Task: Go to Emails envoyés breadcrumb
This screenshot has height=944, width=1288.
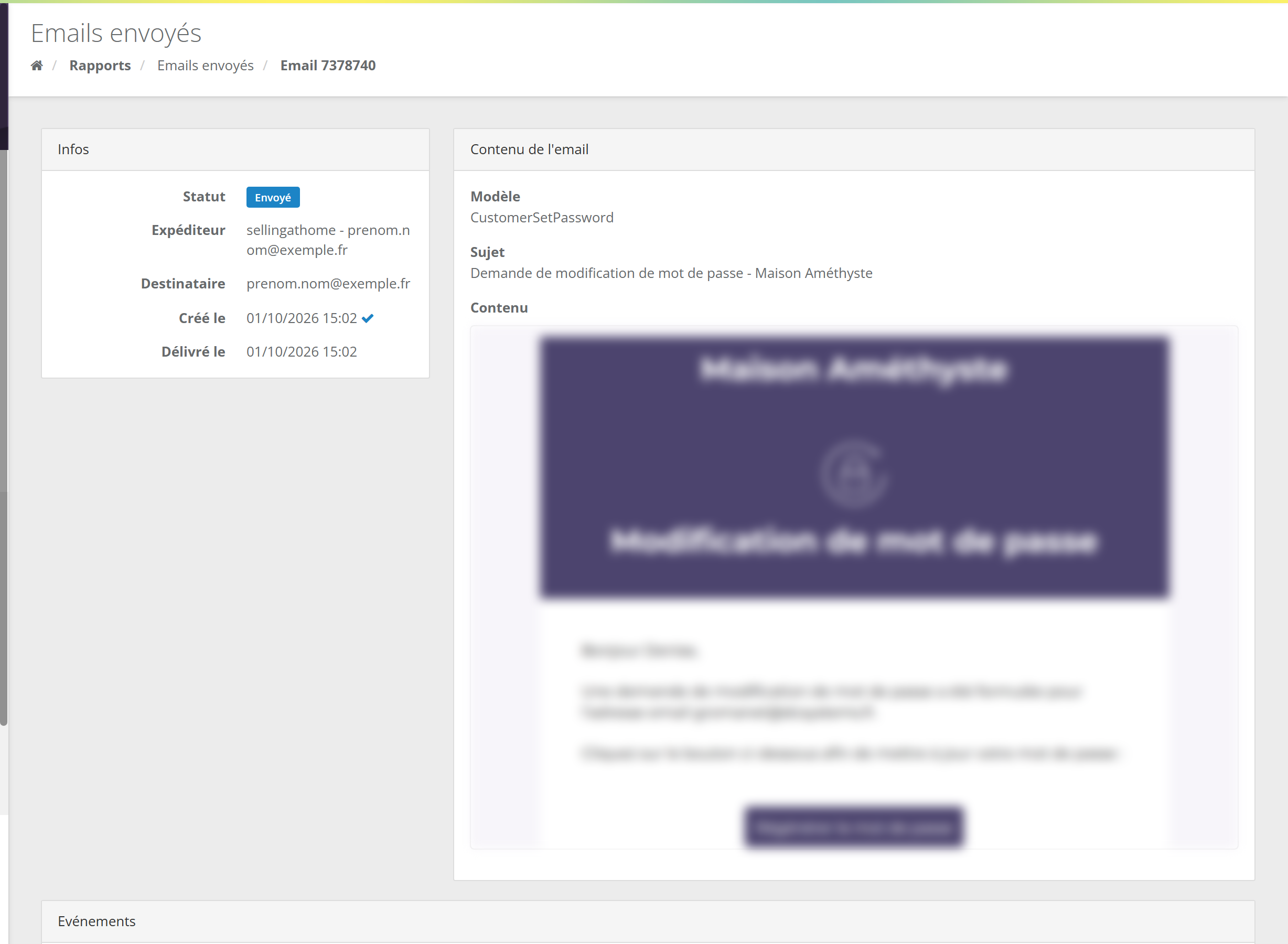Action: coord(205,66)
